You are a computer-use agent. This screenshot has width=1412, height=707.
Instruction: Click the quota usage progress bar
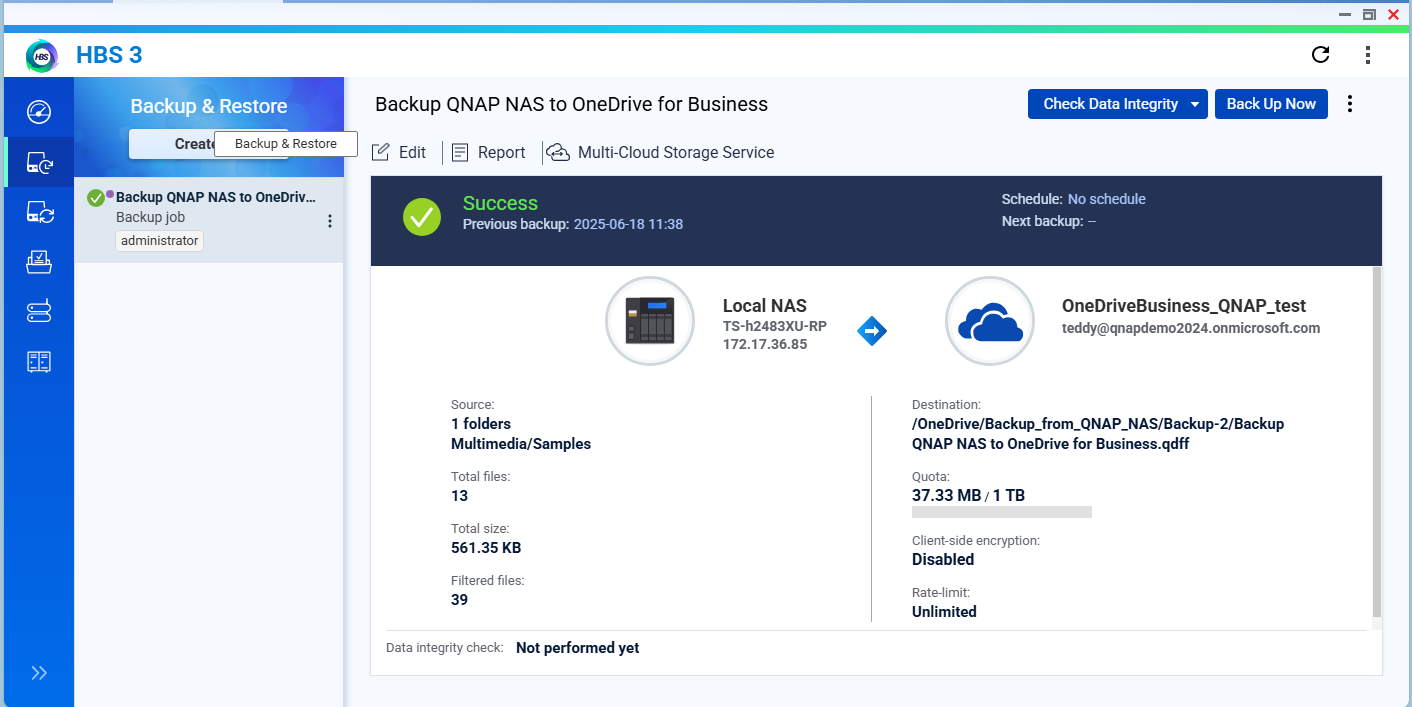1001,512
